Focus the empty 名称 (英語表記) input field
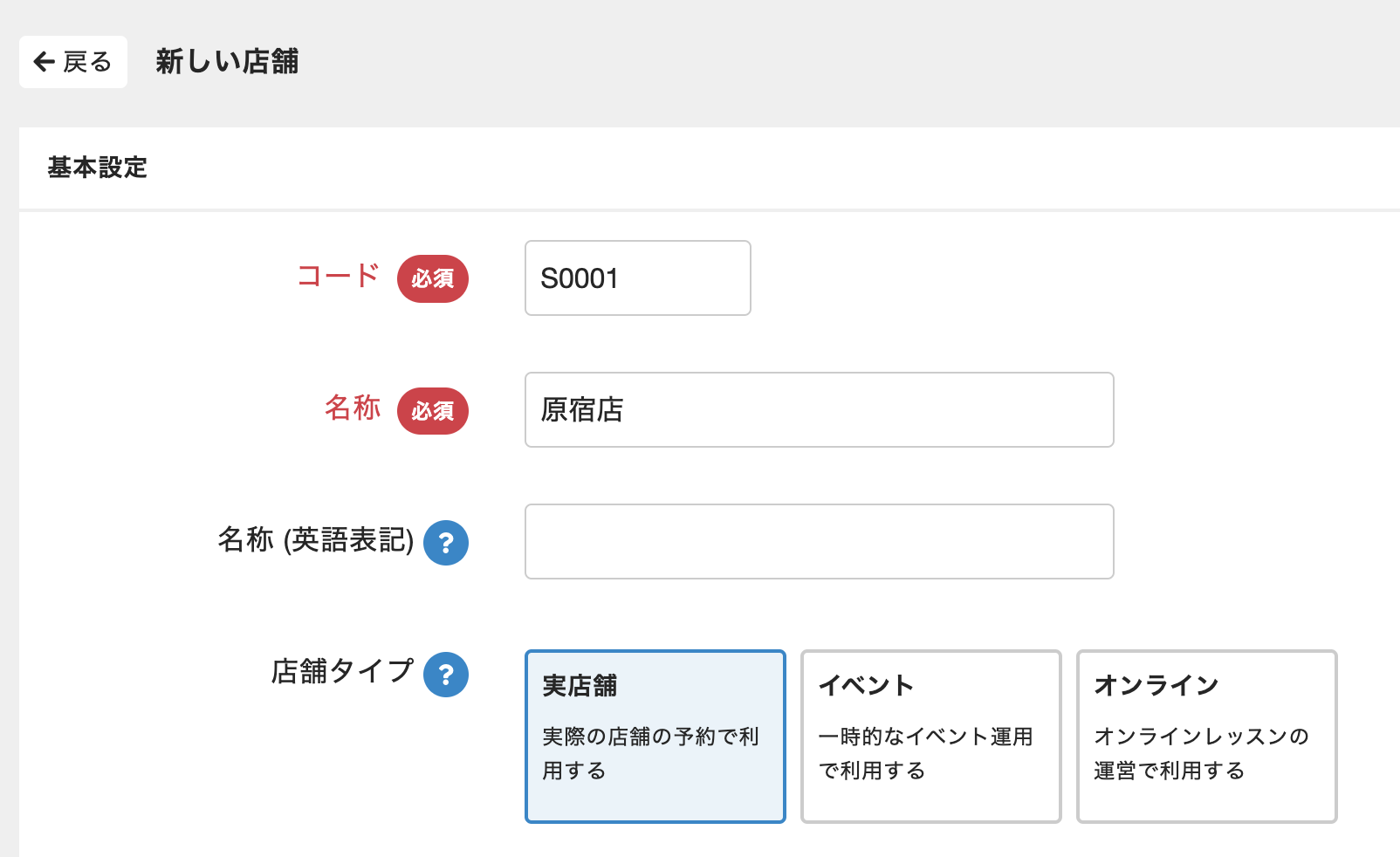This screenshot has height=857, width=1400. (819, 542)
